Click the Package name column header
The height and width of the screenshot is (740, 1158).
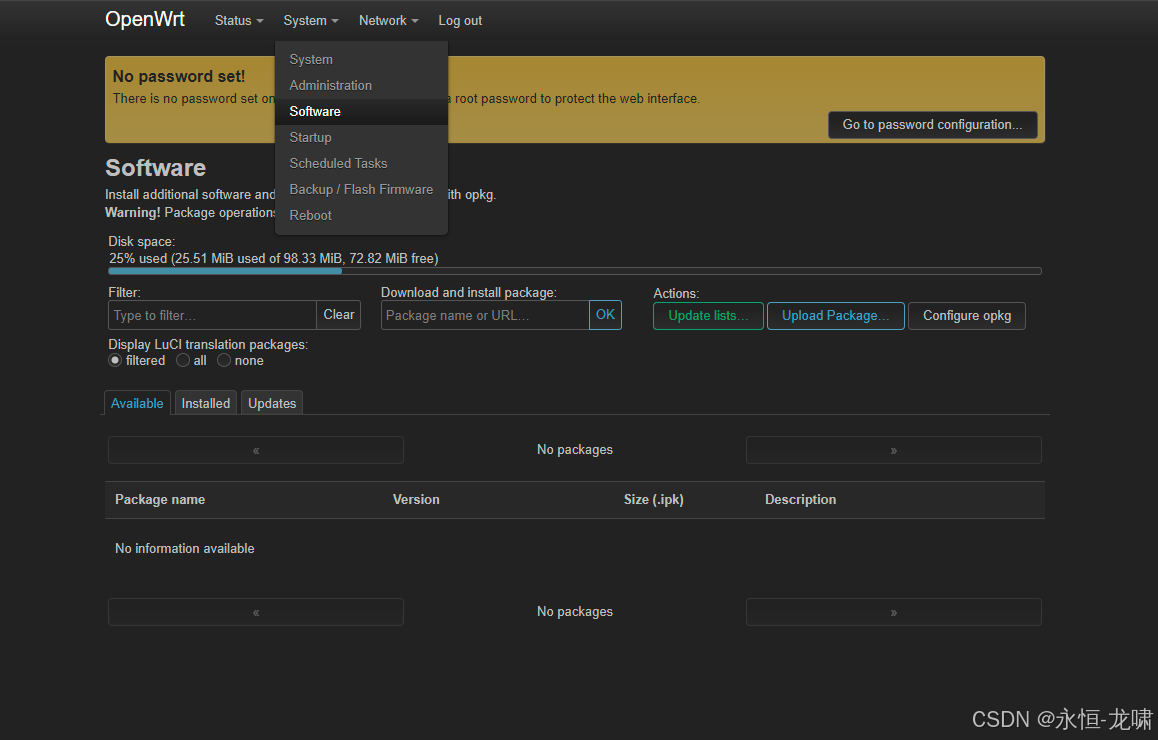pos(160,500)
